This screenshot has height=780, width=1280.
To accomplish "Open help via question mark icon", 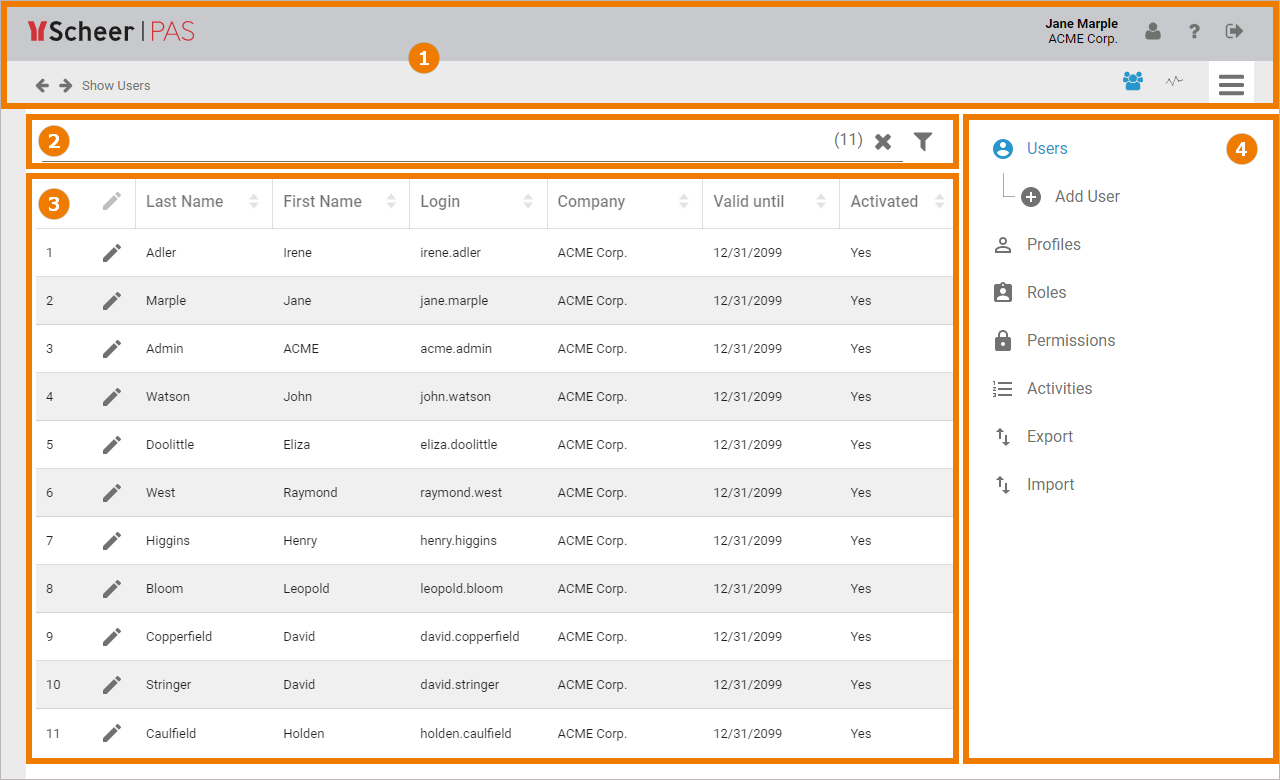I will pyautogui.click(x=1194, y=31).
